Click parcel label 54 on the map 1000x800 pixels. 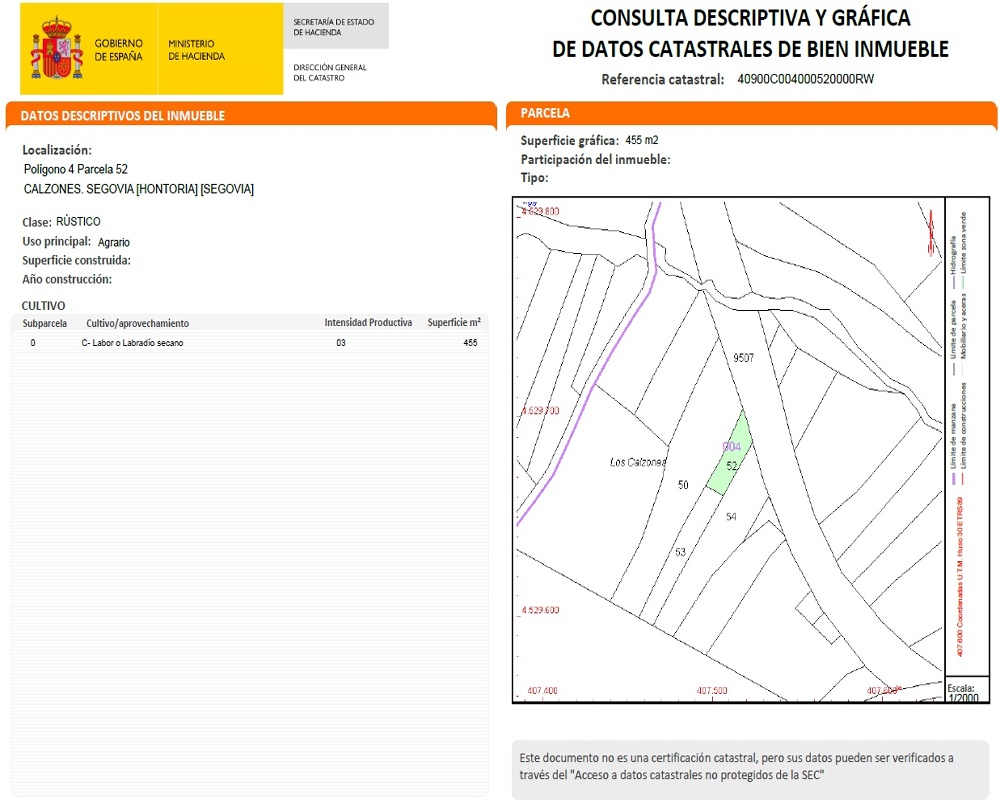coord(732,517)
